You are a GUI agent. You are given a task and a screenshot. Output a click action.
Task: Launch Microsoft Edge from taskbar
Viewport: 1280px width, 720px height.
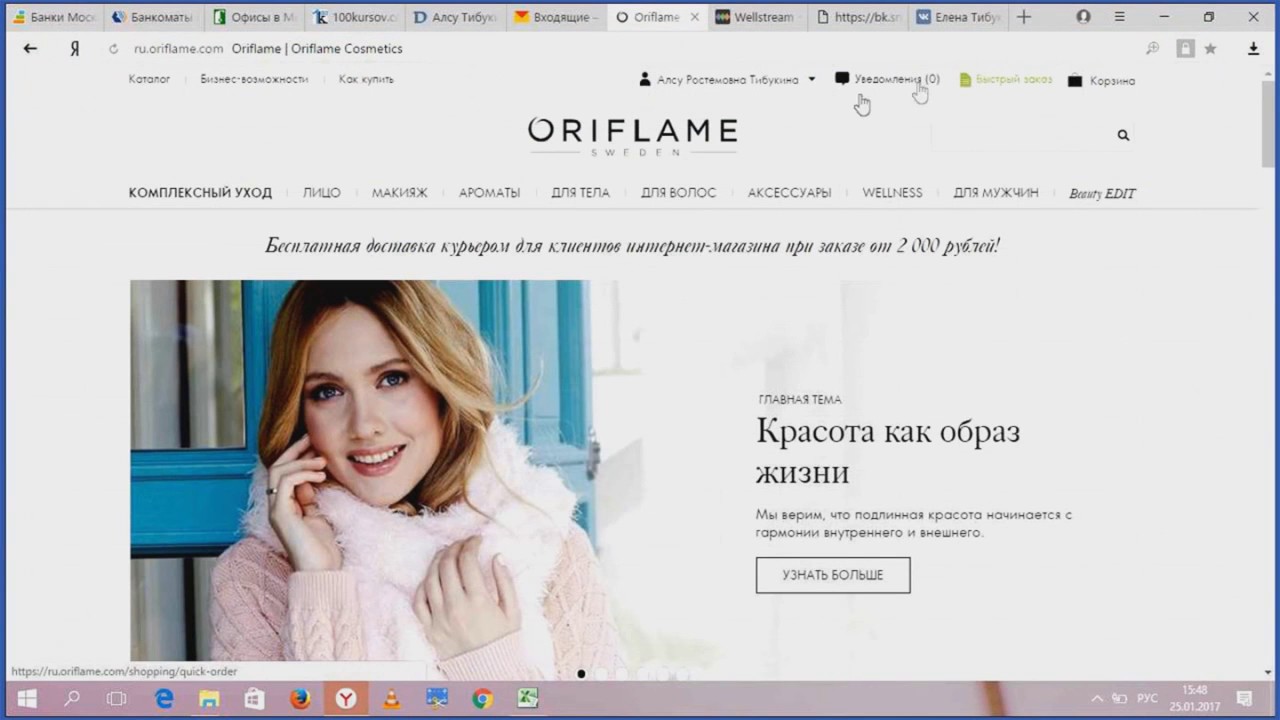pos(164,699)
